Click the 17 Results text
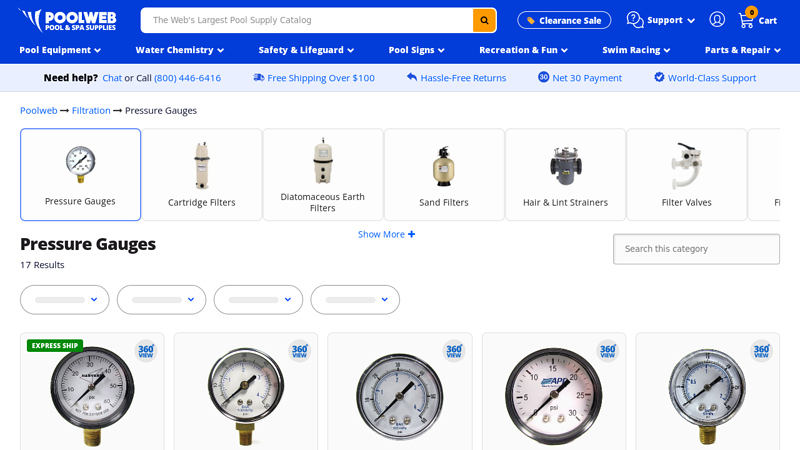The image size is (800, 450). [42, 265]
